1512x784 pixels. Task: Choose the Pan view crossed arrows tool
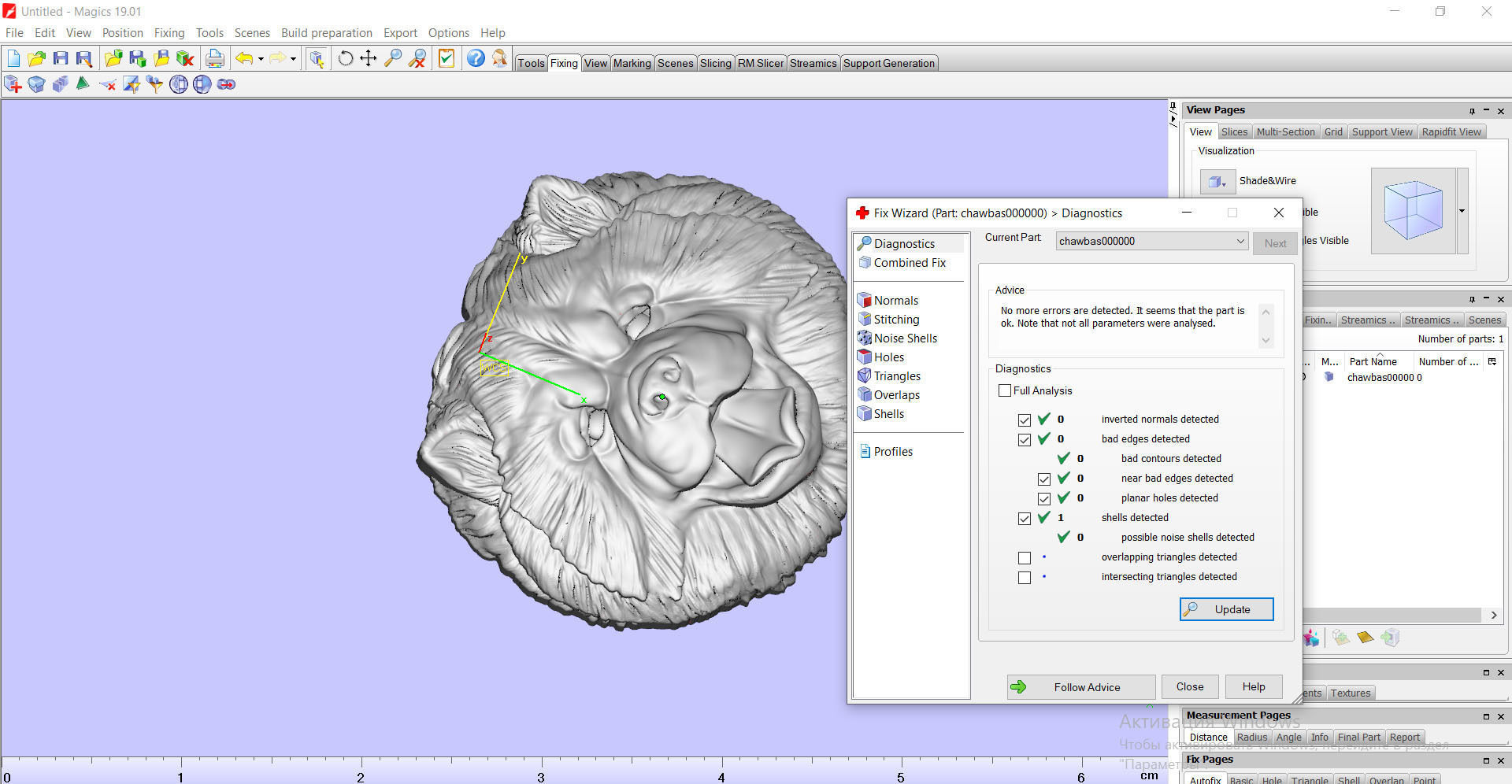(368, 58)
